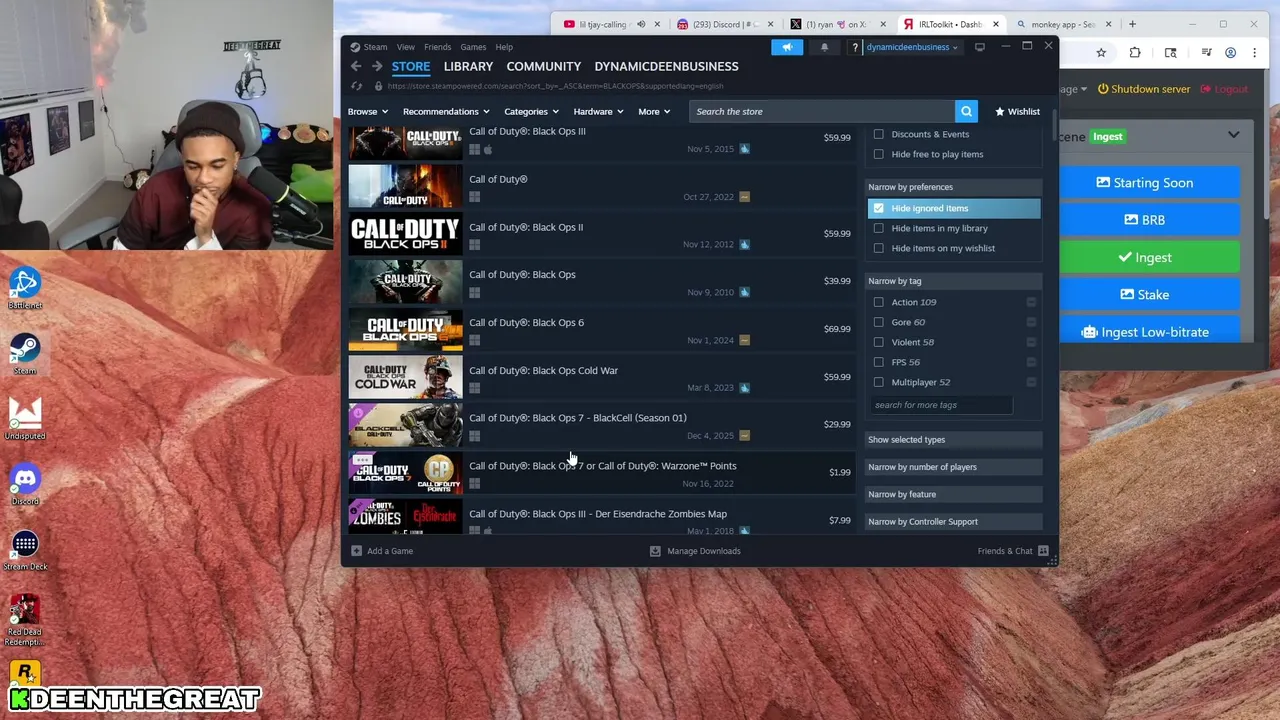Reload the Steam store page

pos(356,86)
